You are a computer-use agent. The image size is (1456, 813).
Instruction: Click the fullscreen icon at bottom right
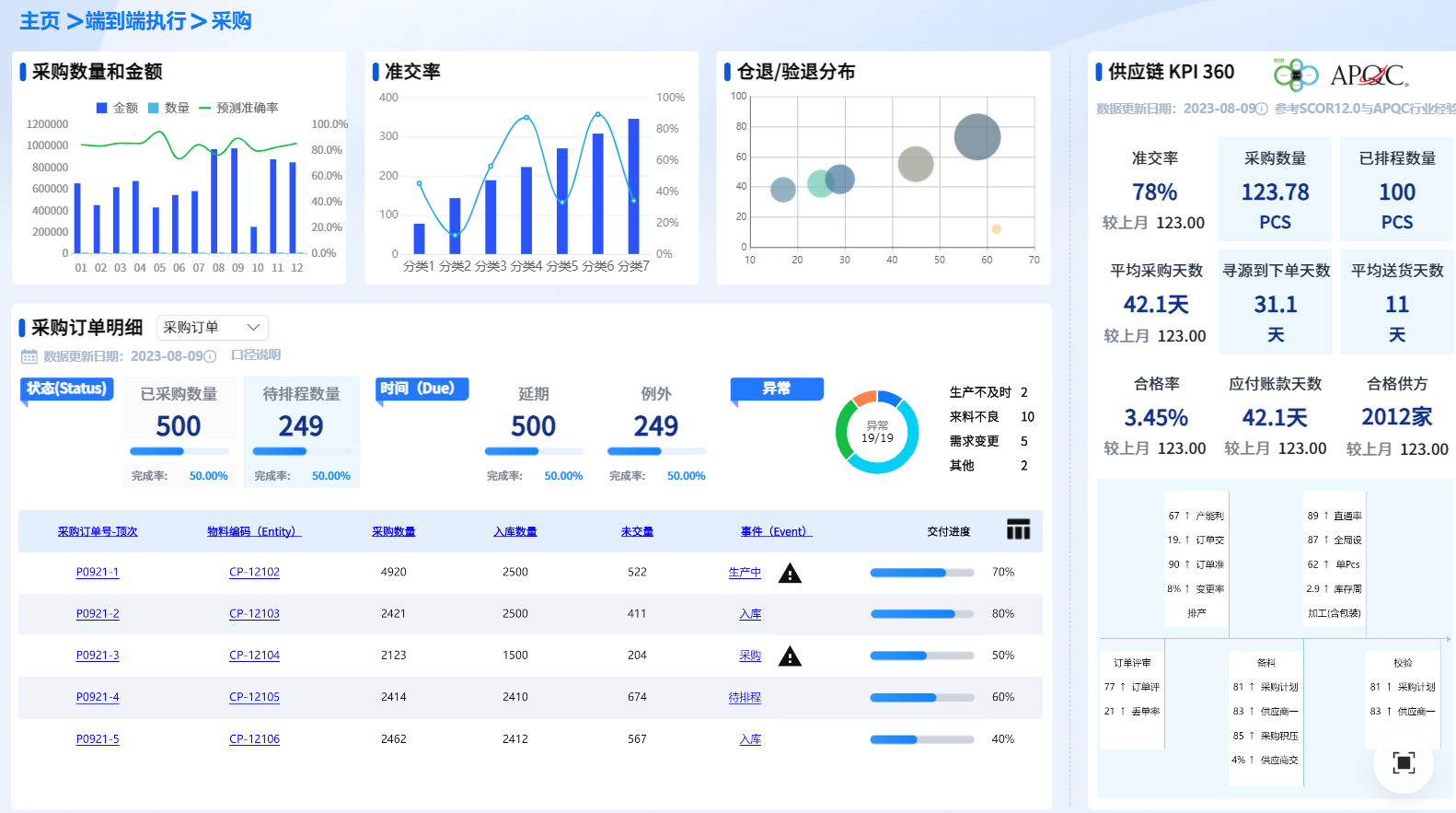pos(1404,762)
